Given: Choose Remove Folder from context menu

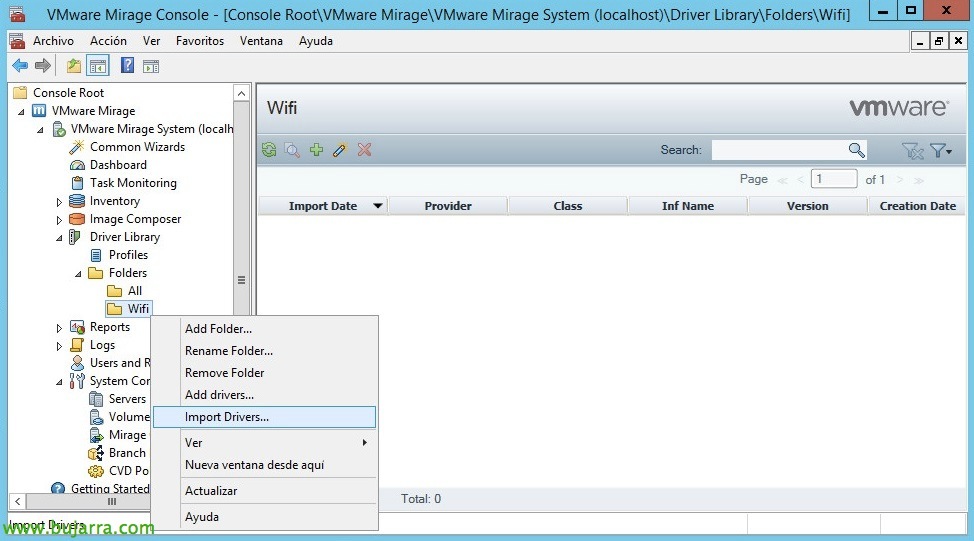Looking at the screenshot, I should point(265,373).
